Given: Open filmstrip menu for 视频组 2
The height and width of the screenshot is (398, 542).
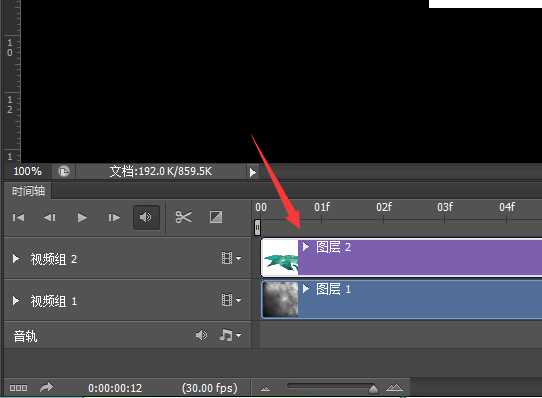Looking at the screenshot, I should pos(231,258).
